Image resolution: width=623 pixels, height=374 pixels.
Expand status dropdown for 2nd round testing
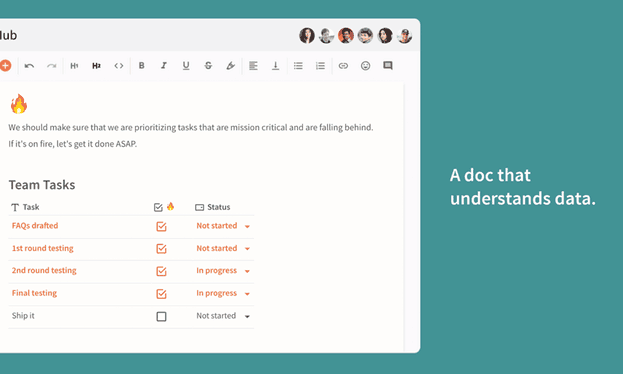[x=247, y=271]
